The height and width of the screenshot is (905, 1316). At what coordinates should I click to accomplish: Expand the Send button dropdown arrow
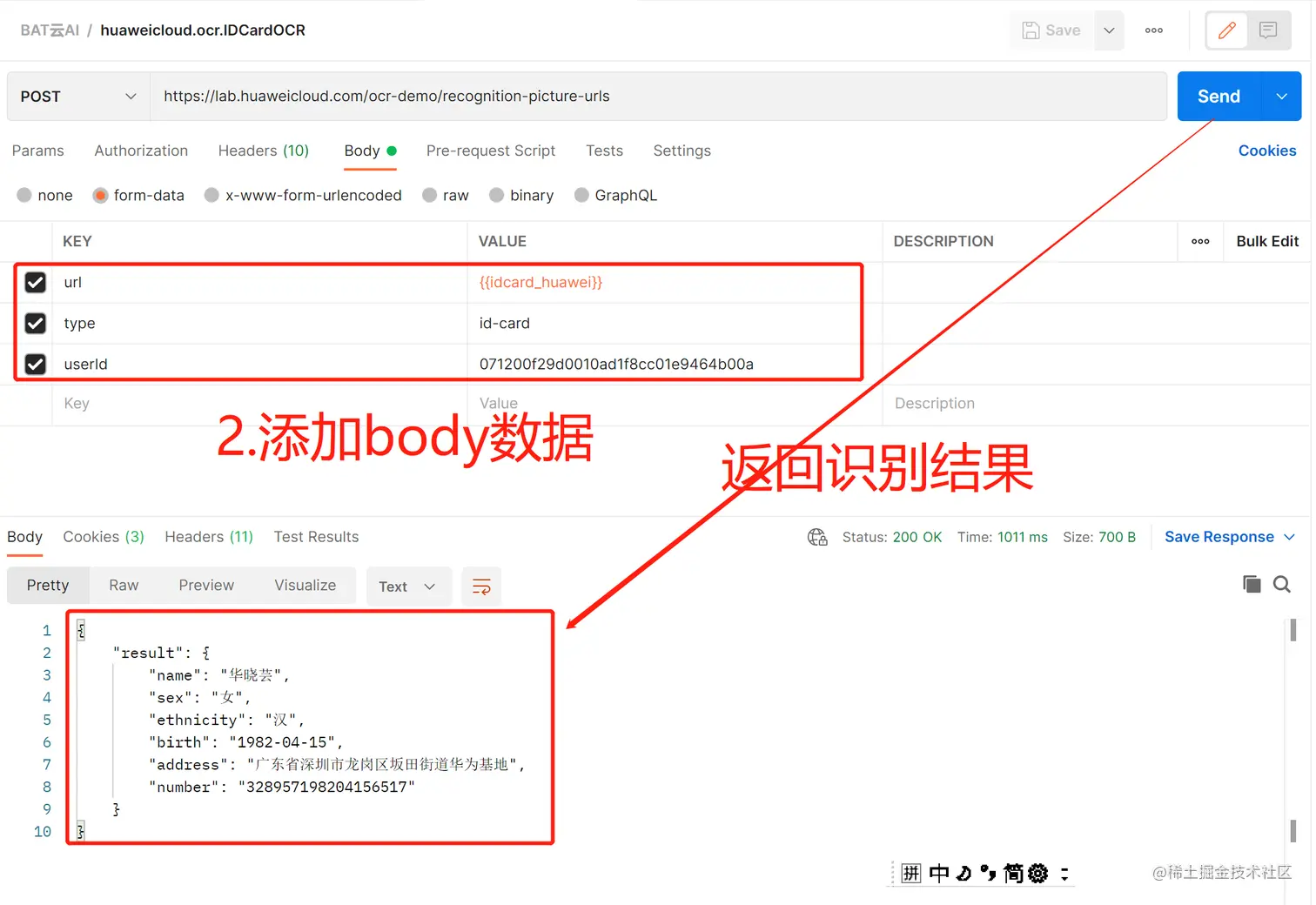point(1281,97)
